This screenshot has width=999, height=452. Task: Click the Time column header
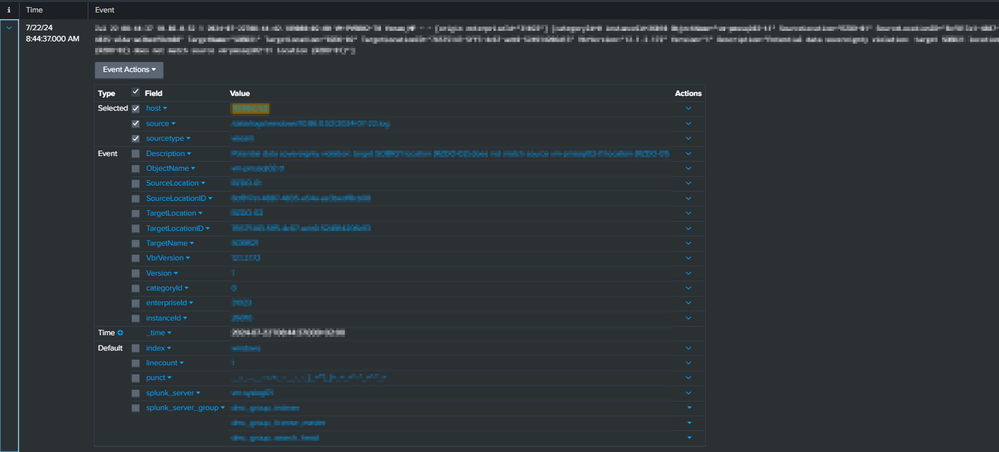pos(35,10)
